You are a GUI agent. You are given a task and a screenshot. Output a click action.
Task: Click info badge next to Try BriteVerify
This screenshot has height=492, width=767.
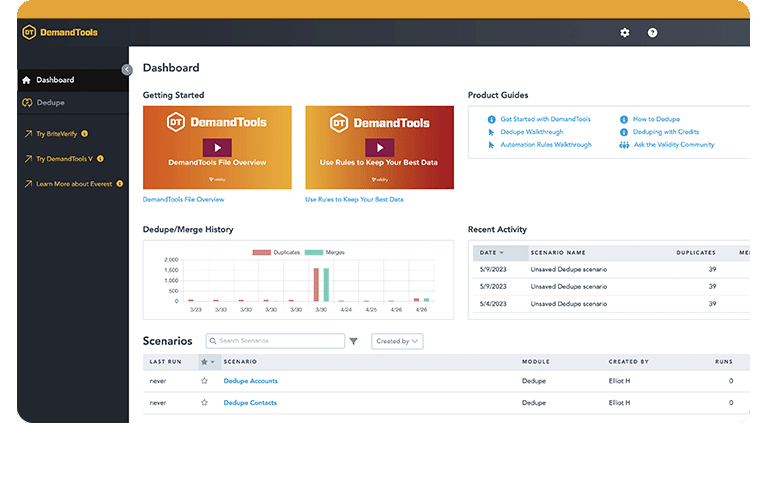pos(85,134)
